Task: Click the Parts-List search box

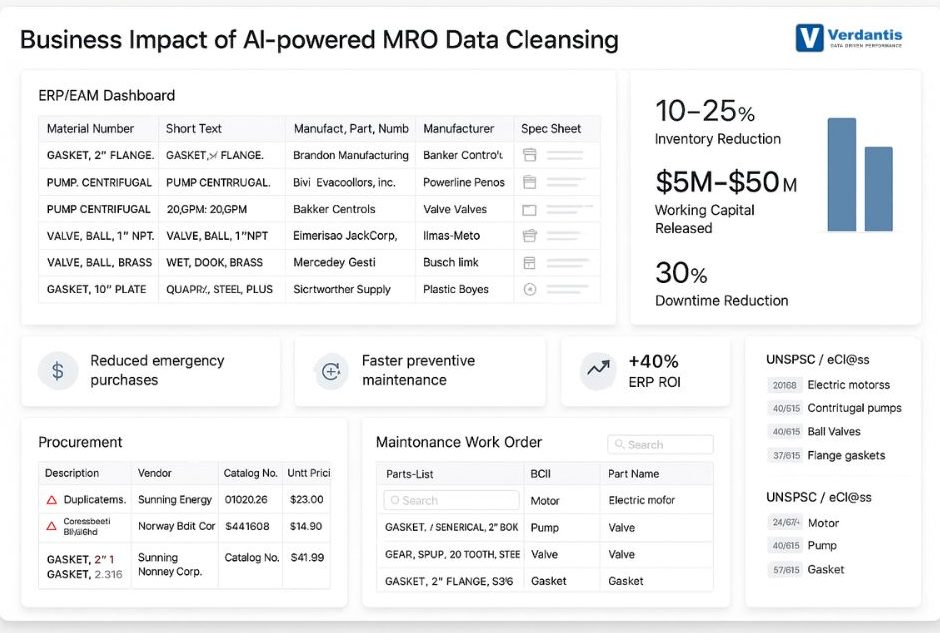Action: tap(450, 500)
